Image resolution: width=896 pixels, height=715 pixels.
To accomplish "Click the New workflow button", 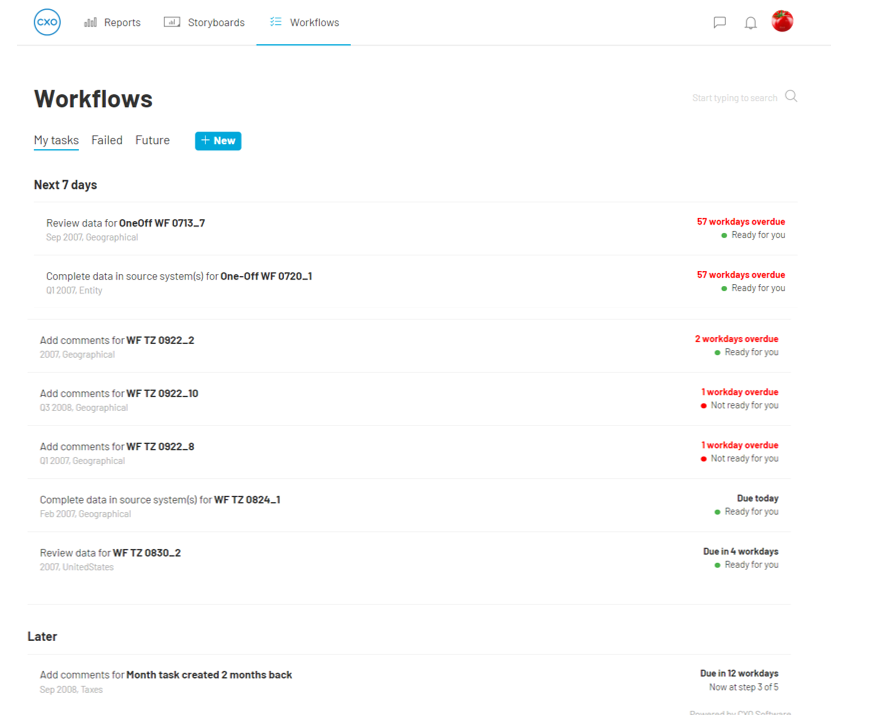I will pos(218,141).
